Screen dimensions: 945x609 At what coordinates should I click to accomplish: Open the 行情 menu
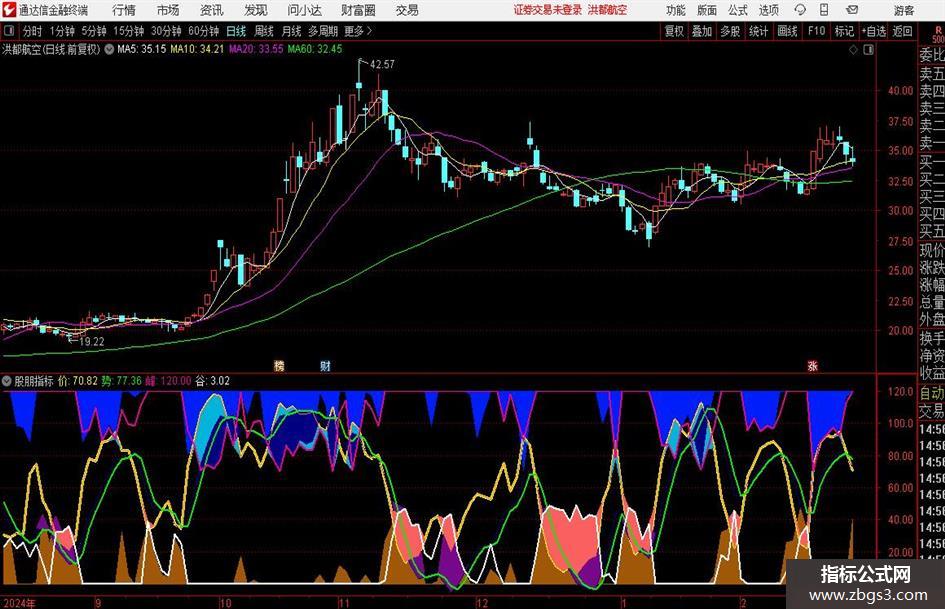pyautogui.click(x=124, y=10)
